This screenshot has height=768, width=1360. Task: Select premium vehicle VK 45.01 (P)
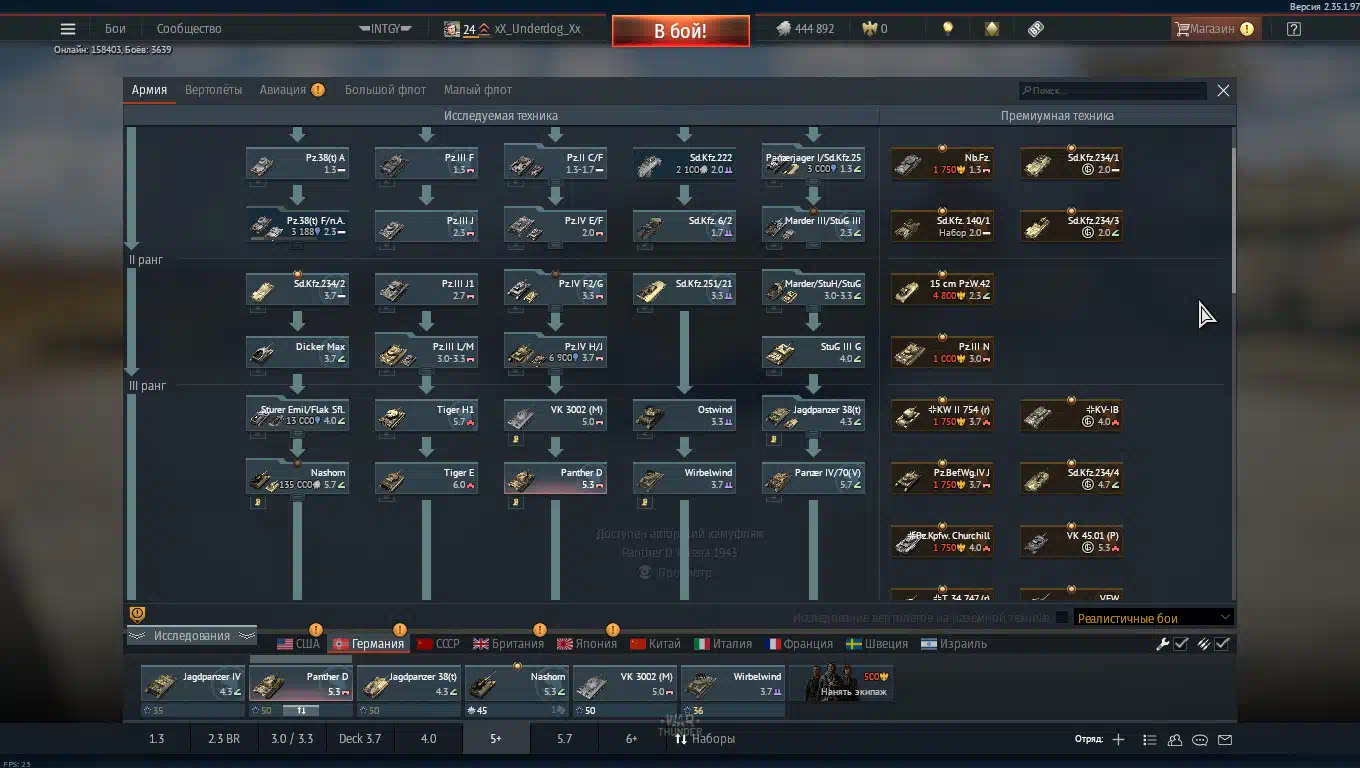[x=1071, y=541]
